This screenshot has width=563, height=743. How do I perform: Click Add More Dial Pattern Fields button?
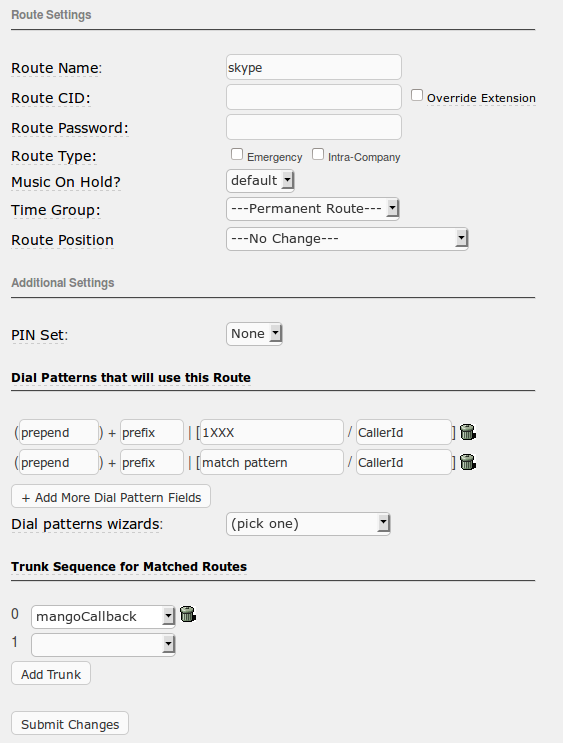(111, 496)
